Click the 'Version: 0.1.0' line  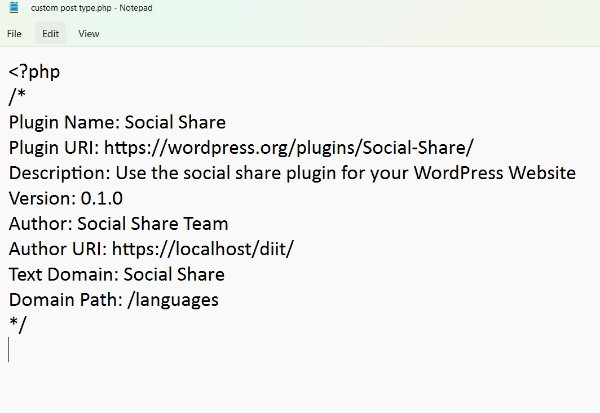[x=66, y=198]
